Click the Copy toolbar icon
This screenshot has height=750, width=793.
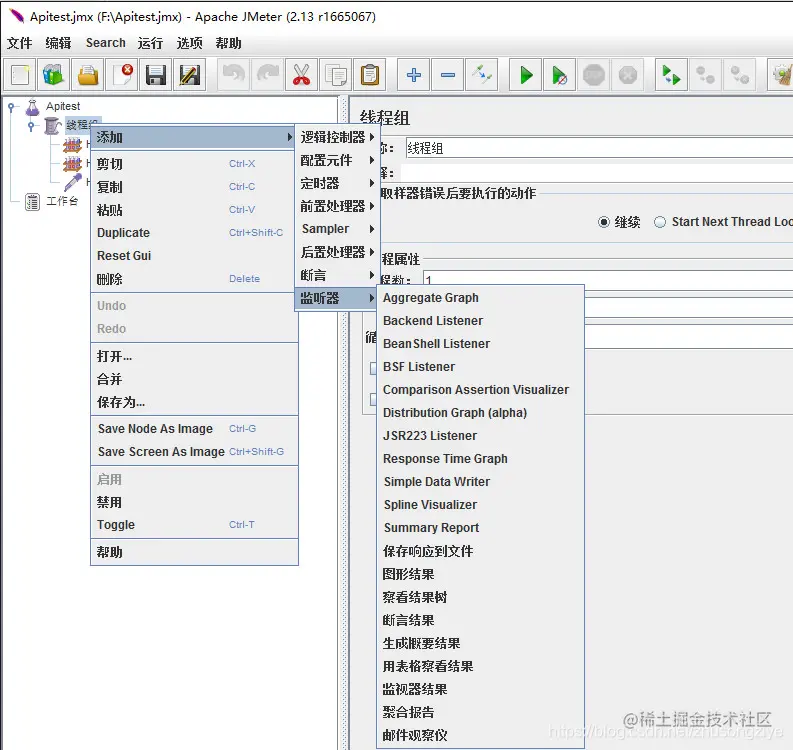point(335,75)
